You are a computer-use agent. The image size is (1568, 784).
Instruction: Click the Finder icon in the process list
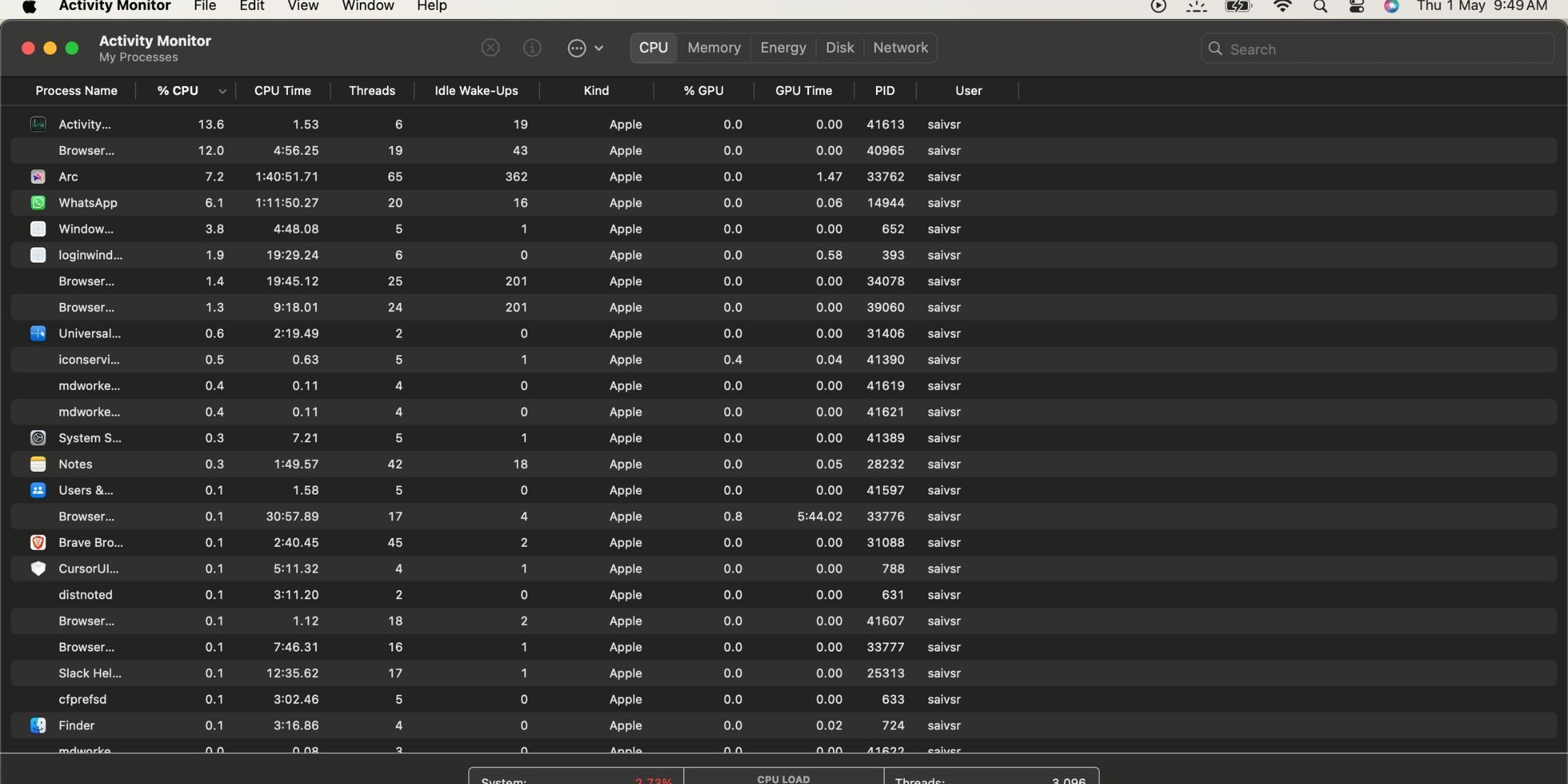click(38, 726)
